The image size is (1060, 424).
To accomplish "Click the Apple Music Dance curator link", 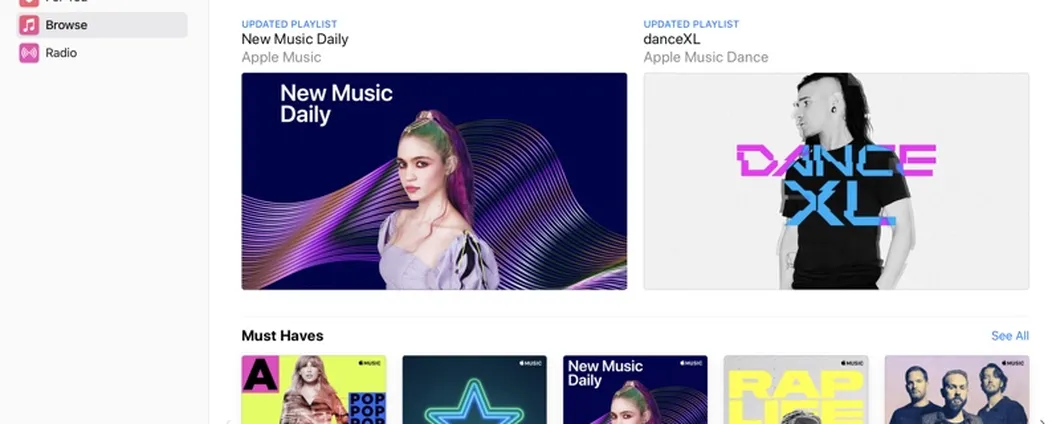I will [x=706, y=57].
